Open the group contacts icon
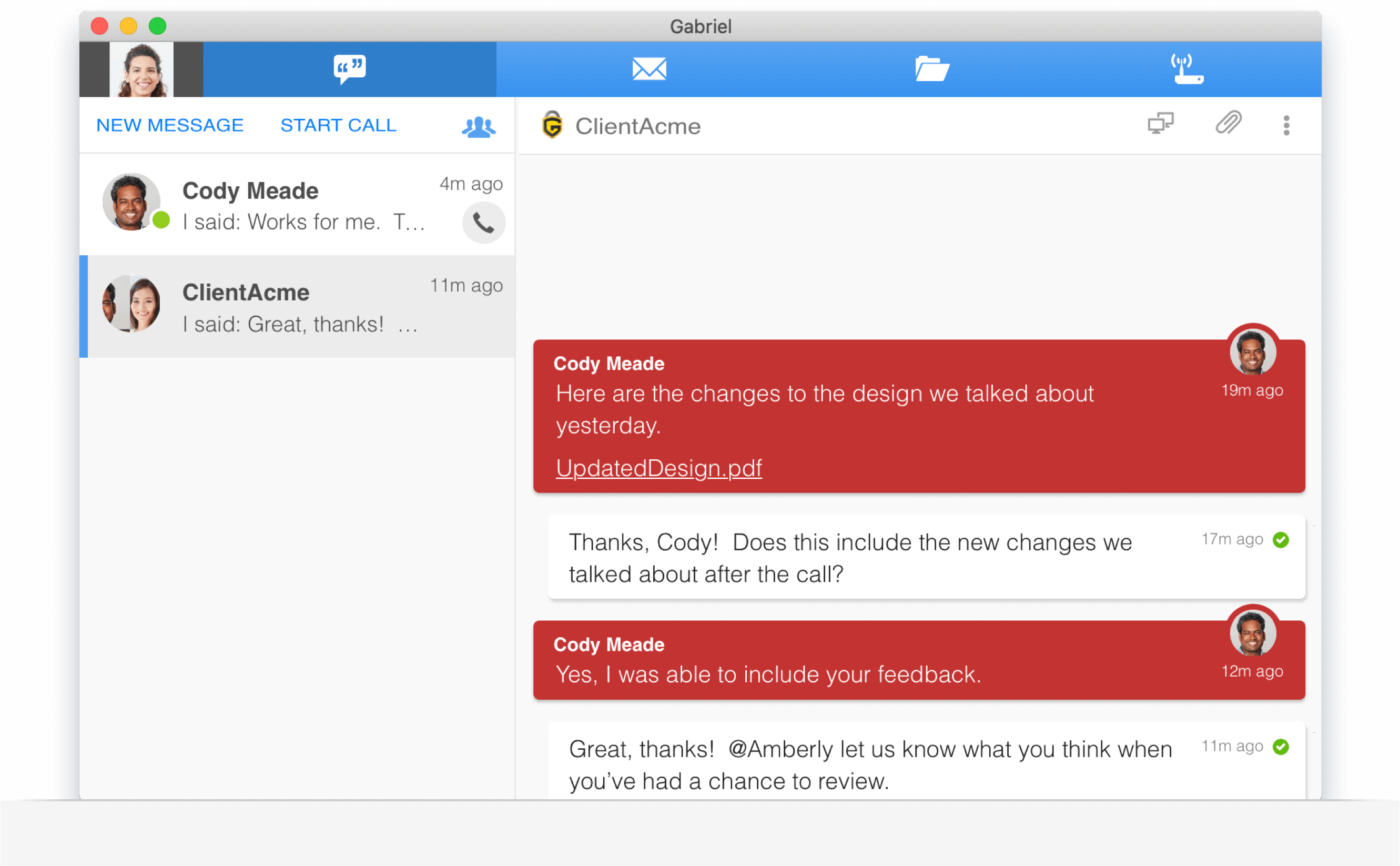This screenshot has height=866, width=1400. click(x=479, y=127)
